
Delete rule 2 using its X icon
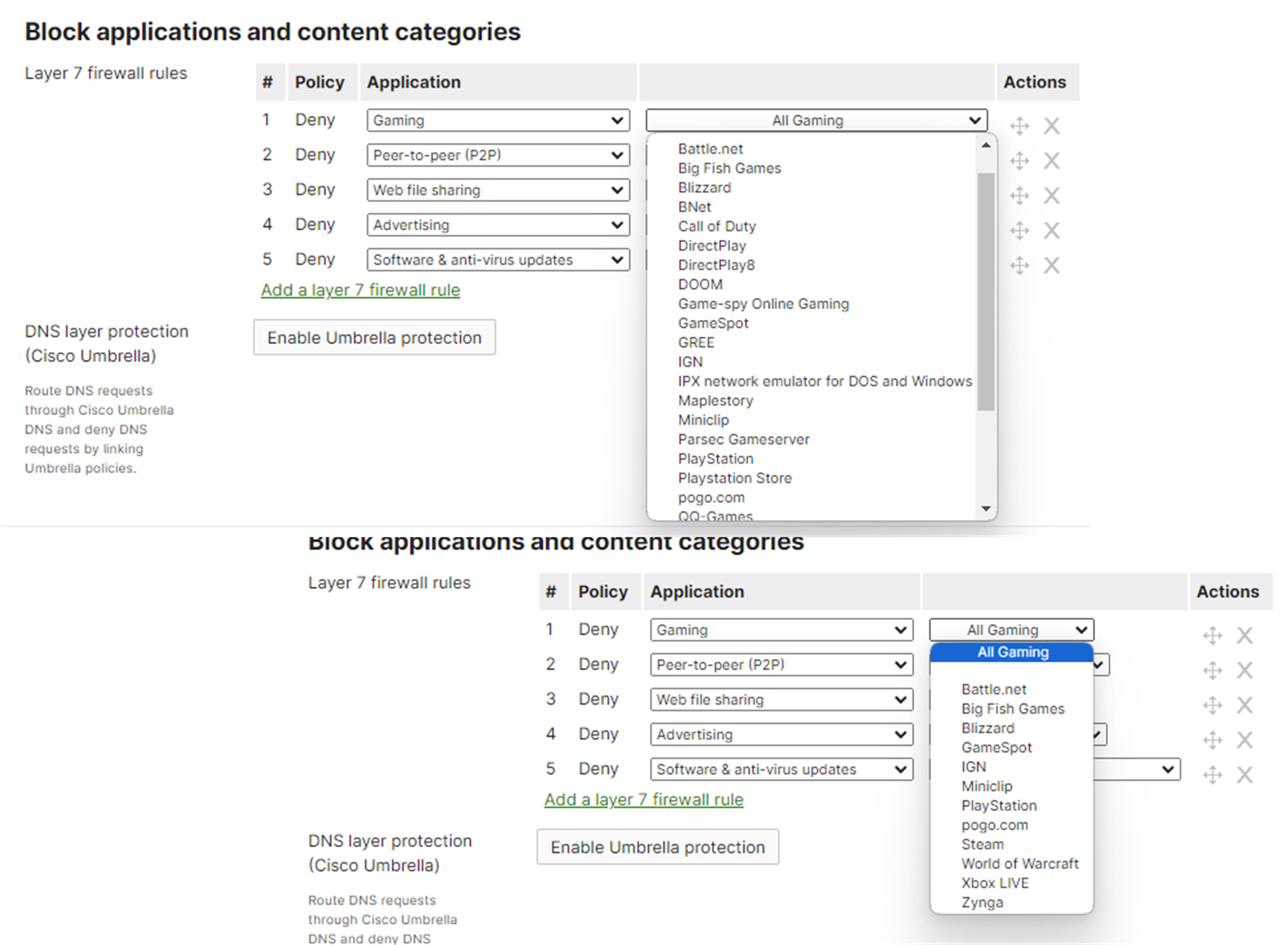point(1052,161)
